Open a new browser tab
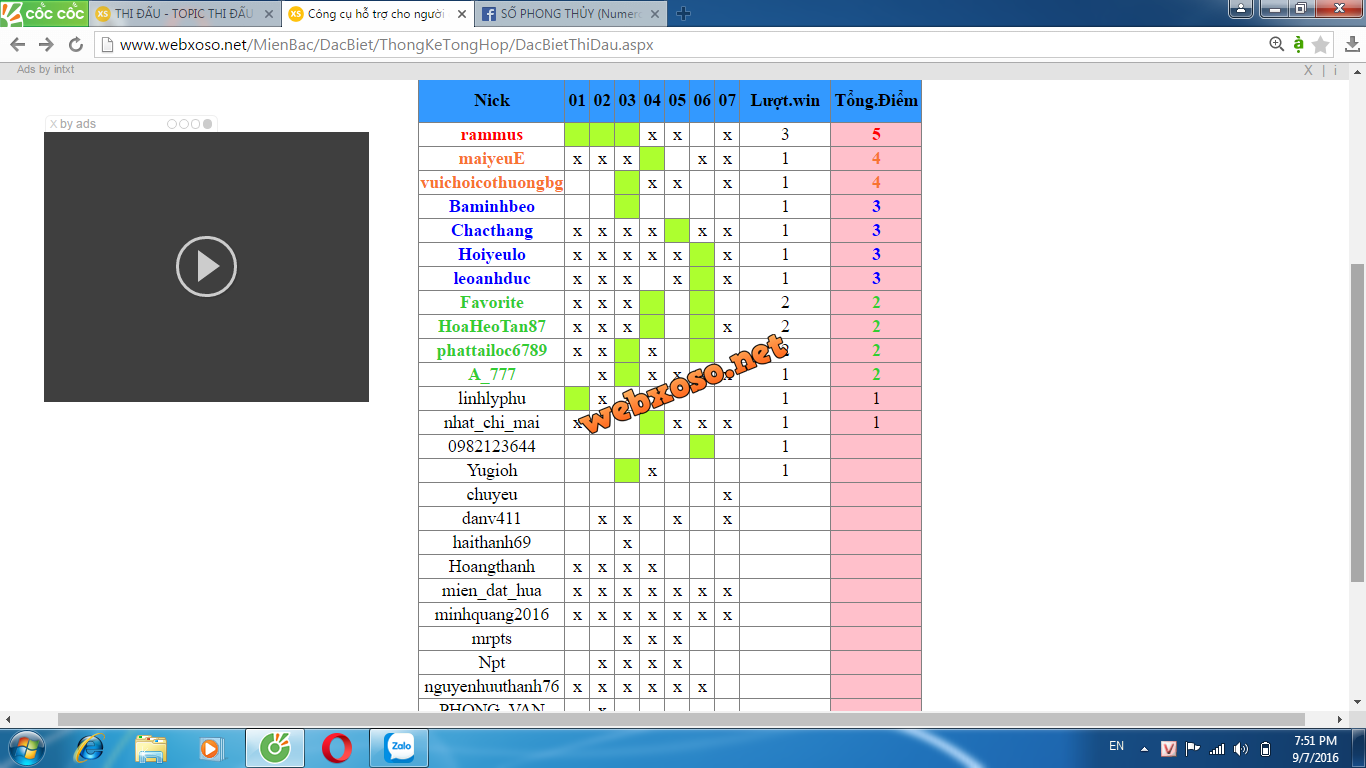 [x=683, y=14]
